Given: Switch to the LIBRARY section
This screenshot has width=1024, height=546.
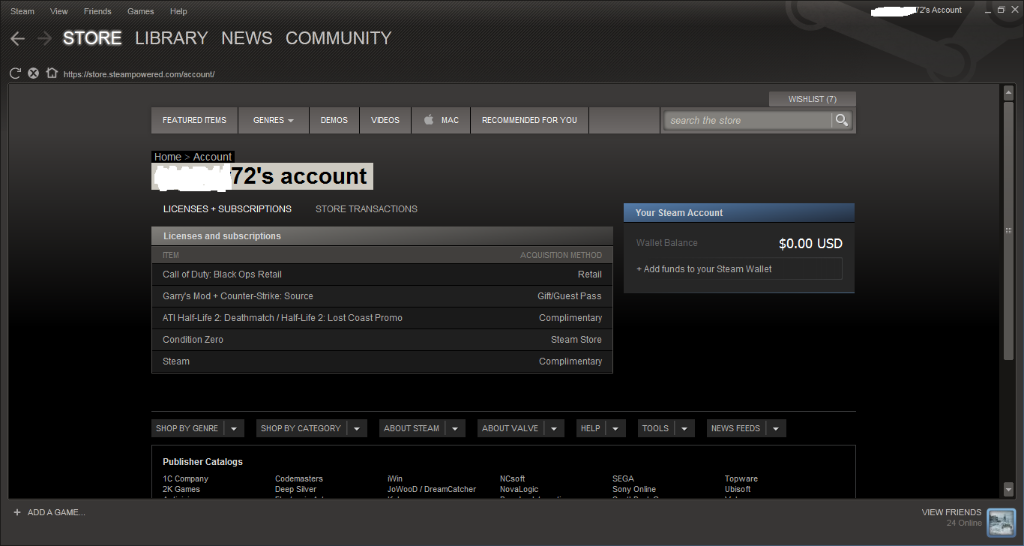Looking at the screenshot, I should tap(171, 38).
